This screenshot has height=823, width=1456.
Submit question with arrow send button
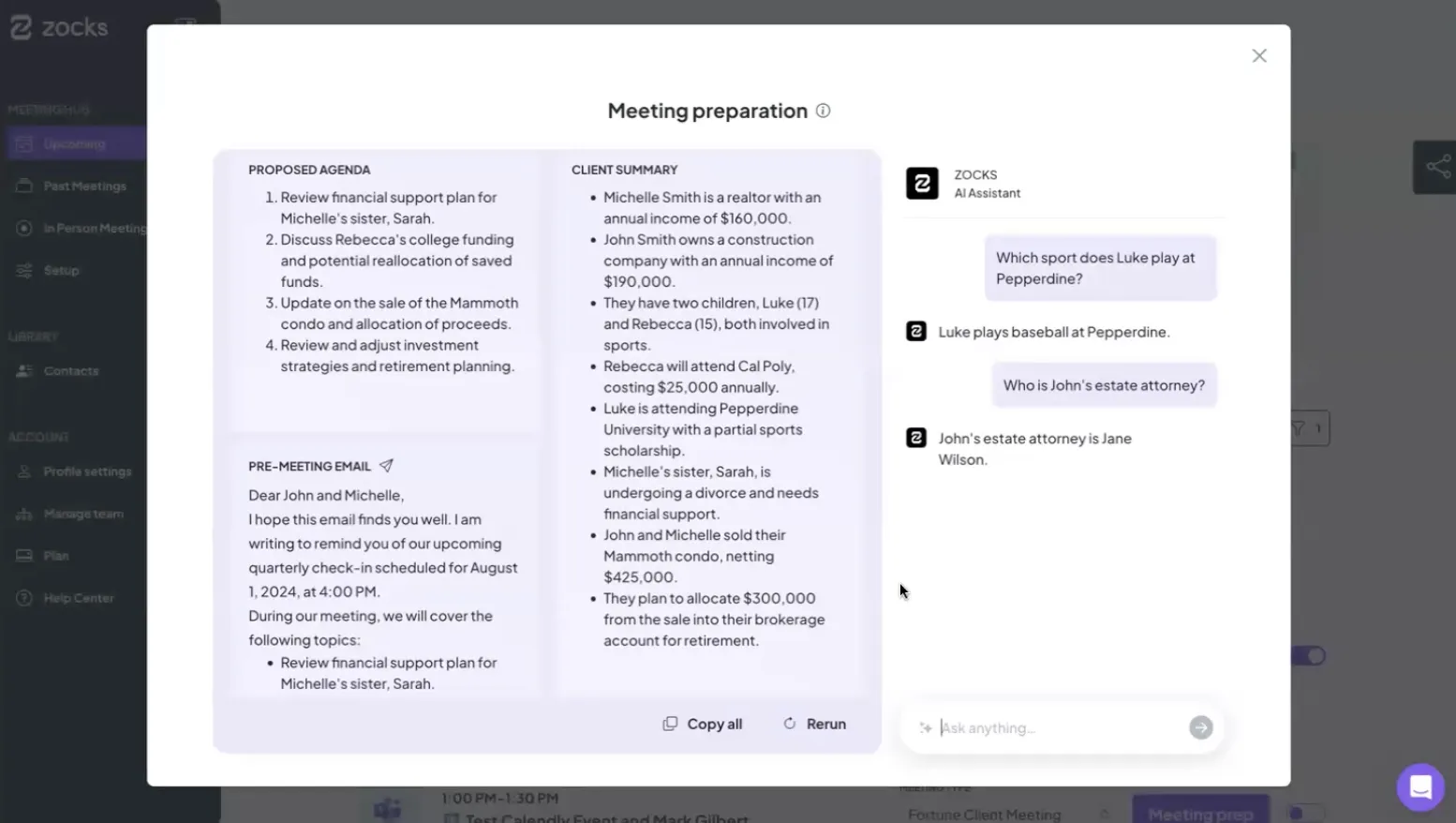(1201, 727)
